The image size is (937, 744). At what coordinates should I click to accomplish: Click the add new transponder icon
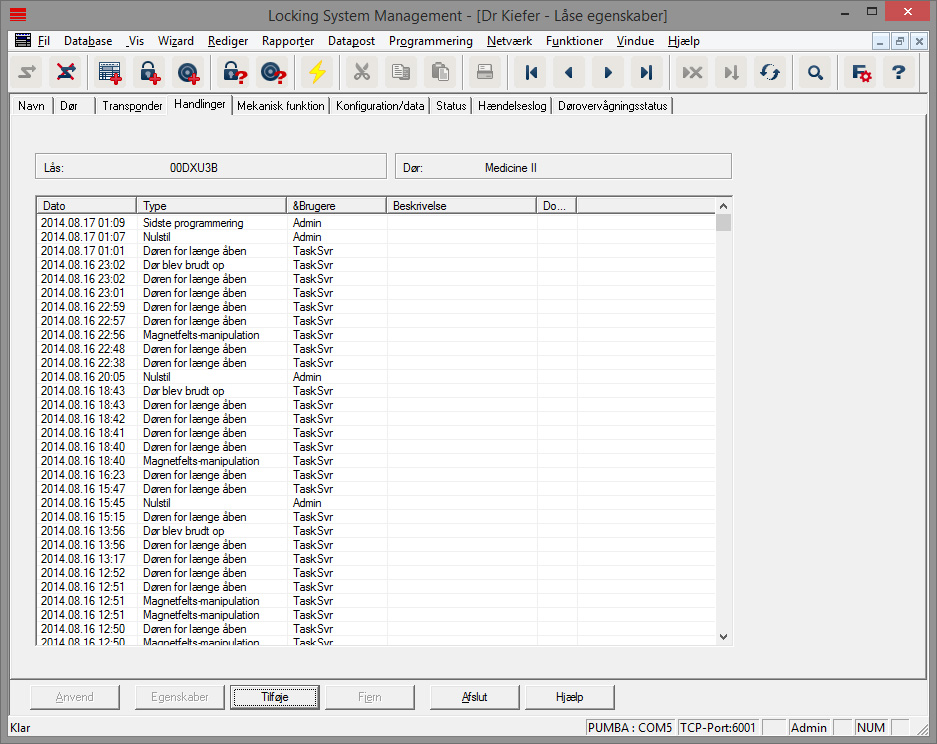point(188,72)
